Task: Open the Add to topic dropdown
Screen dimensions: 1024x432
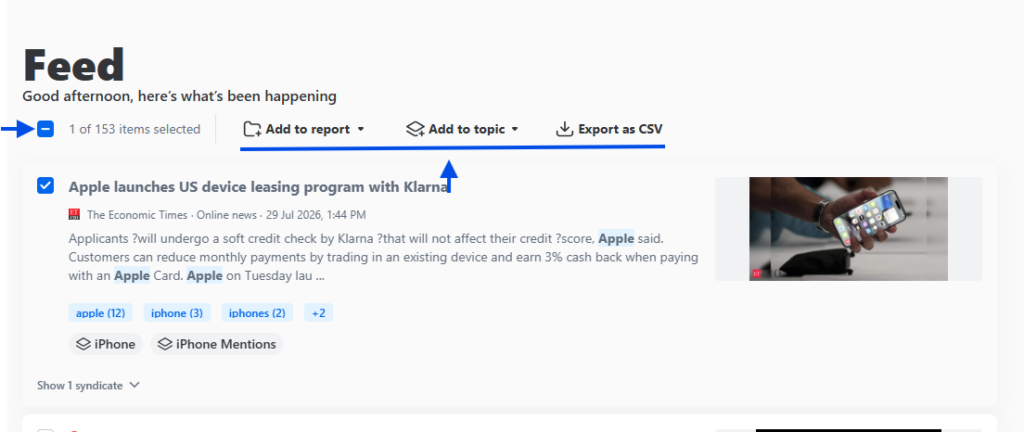Action: 462,129
